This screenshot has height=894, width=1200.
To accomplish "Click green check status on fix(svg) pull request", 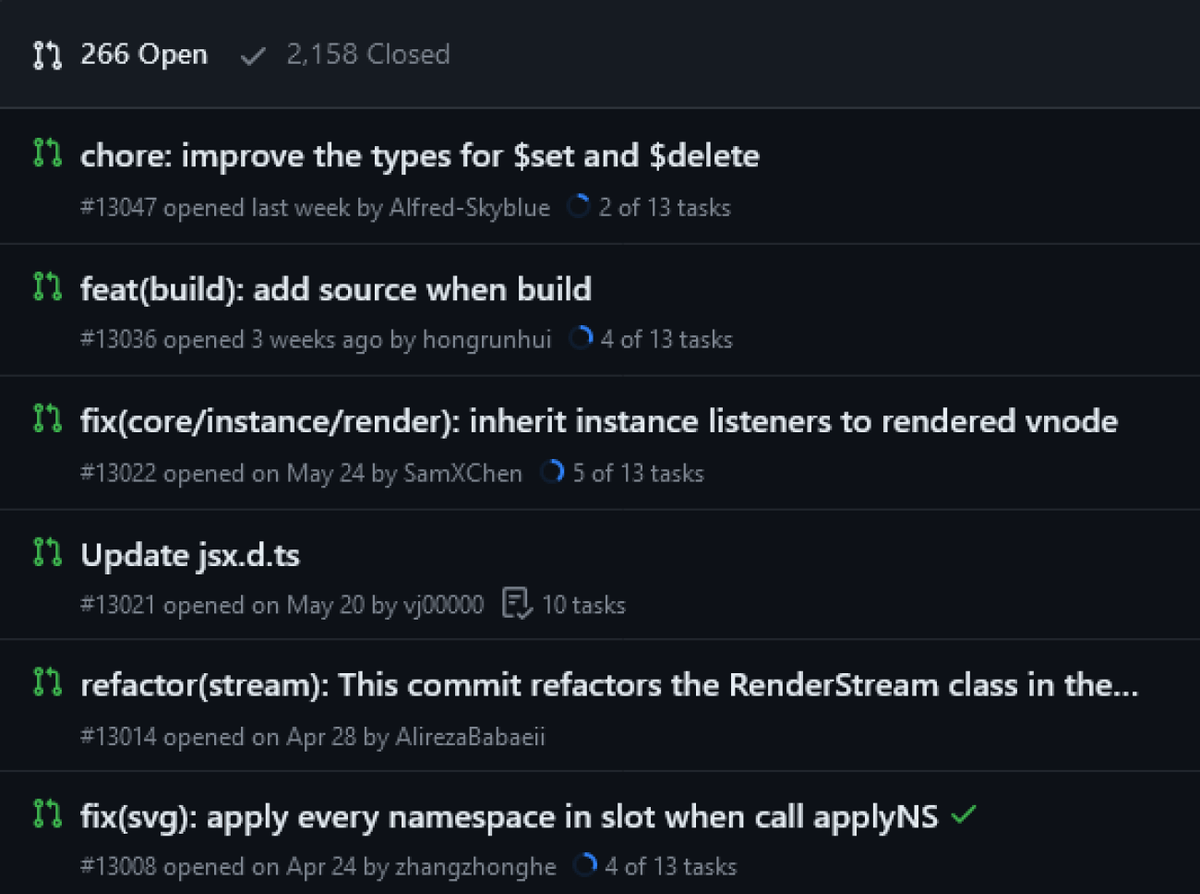I will (x=963, y=816).
